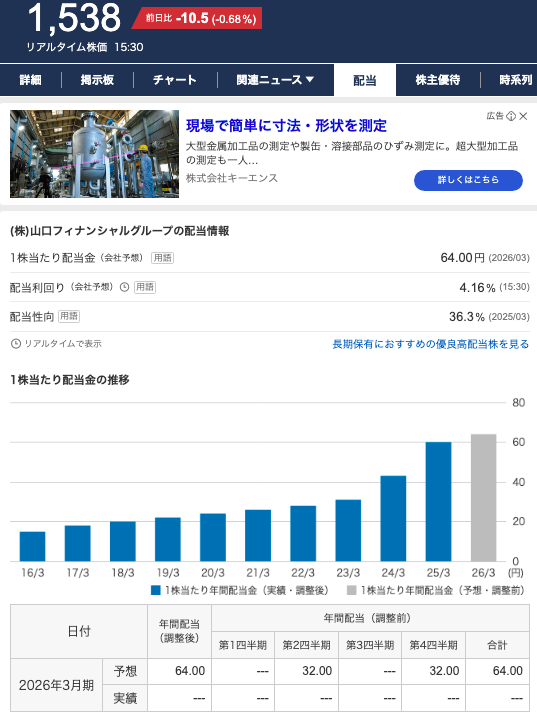Click the clock icon next to 配当利回り
537x717 pixels.
[124, 287]
